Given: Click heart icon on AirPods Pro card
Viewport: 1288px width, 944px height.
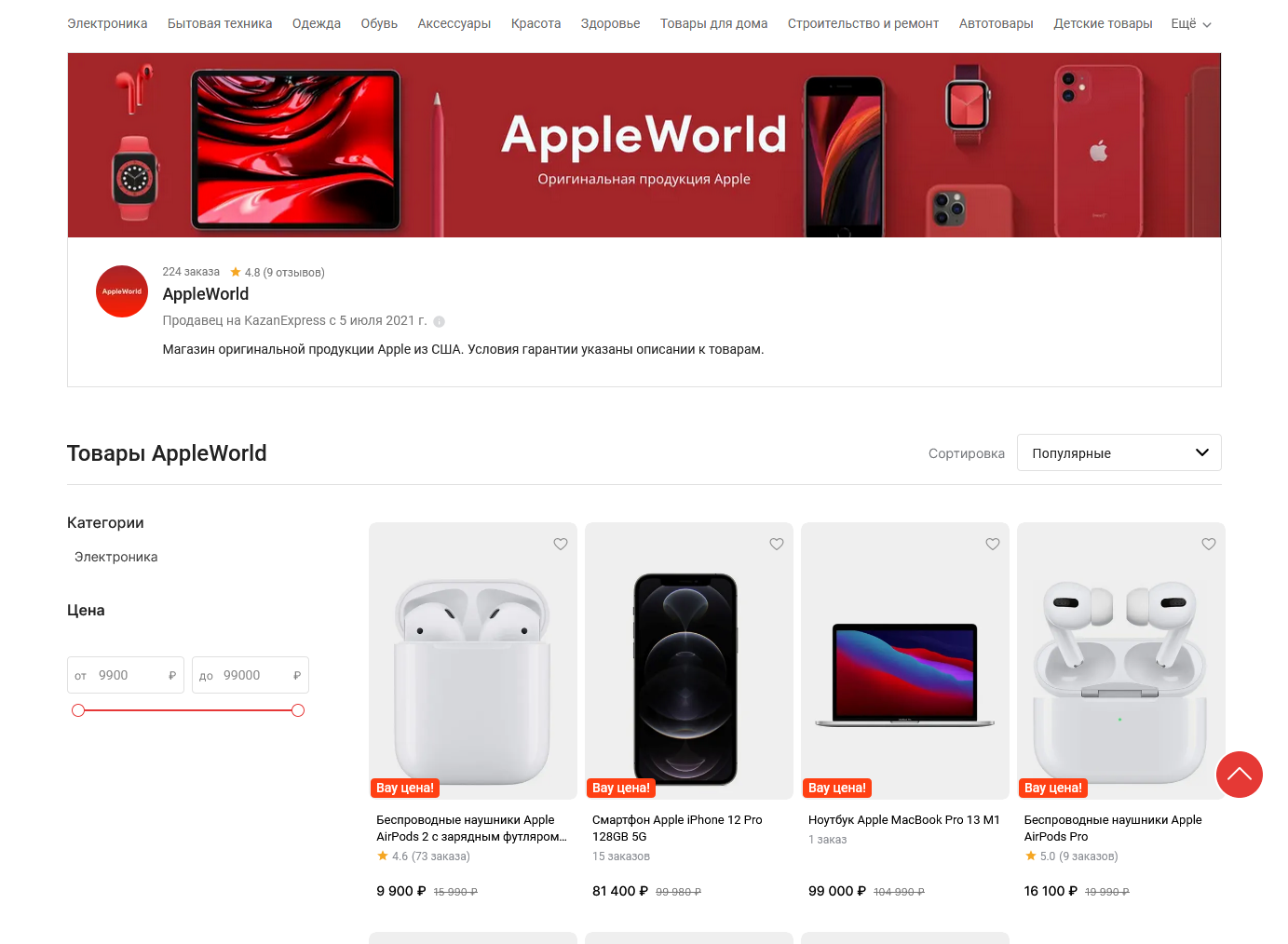Looking at the screenshot, I should [1209, 544].
